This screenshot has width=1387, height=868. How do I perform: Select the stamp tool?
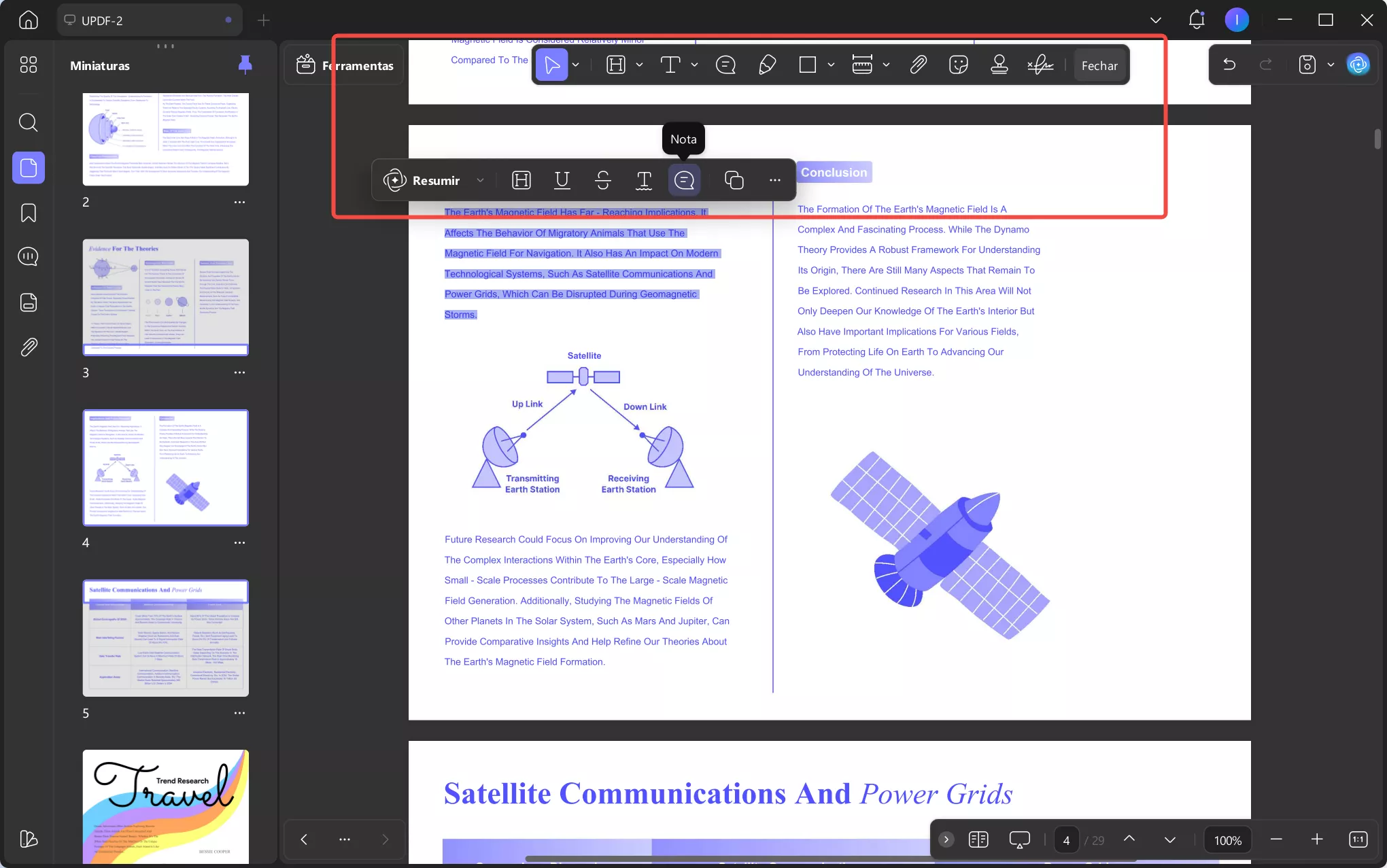tap(999, 65)
